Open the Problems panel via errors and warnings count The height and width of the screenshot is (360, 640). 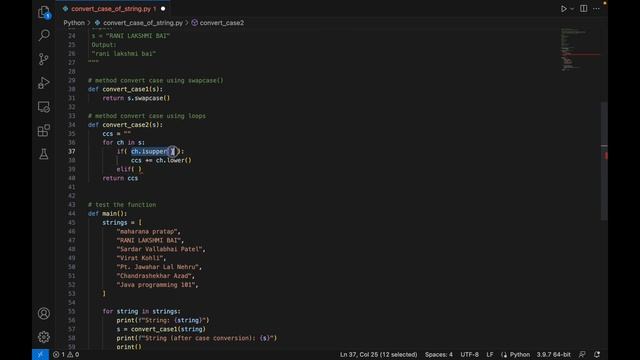66,355
